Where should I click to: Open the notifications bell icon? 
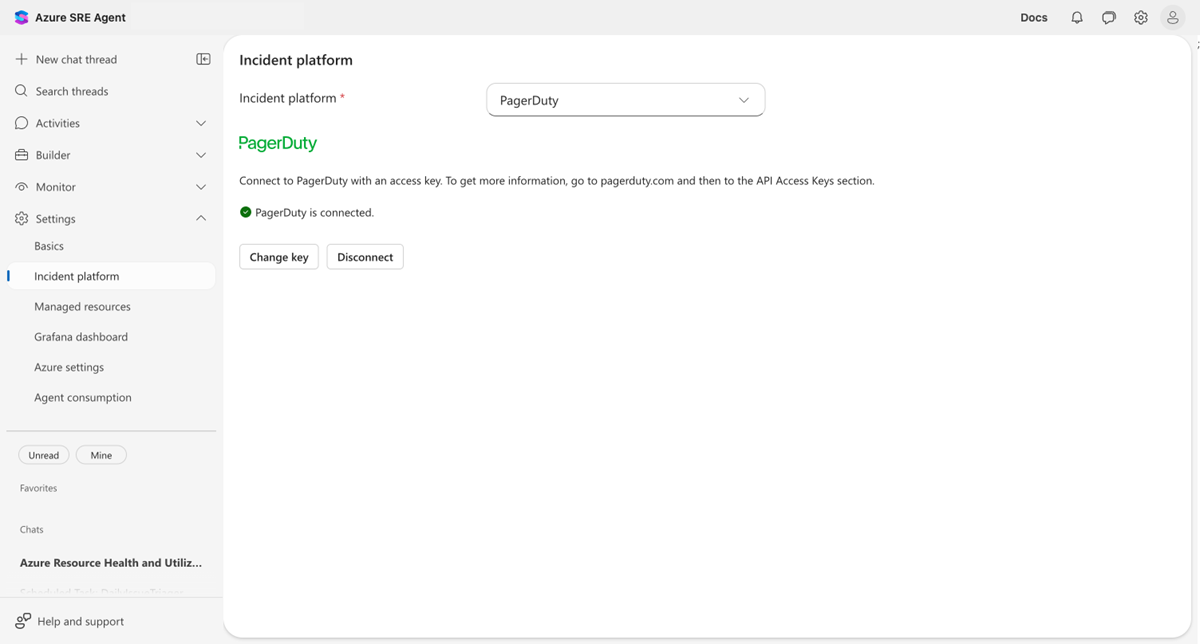click(x=1077, y=18)
